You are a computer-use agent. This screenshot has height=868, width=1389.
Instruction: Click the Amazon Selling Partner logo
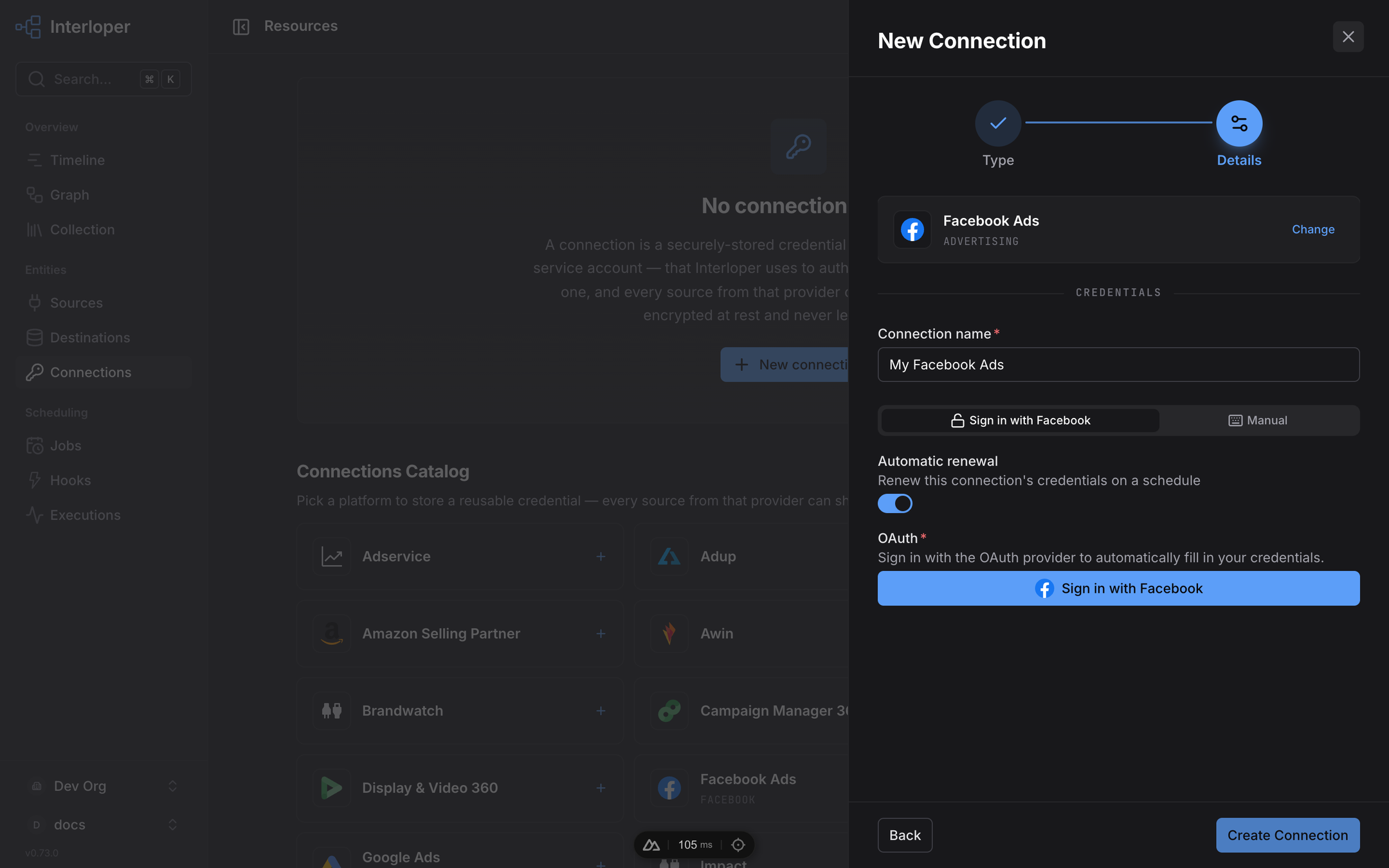pos(332,634)
